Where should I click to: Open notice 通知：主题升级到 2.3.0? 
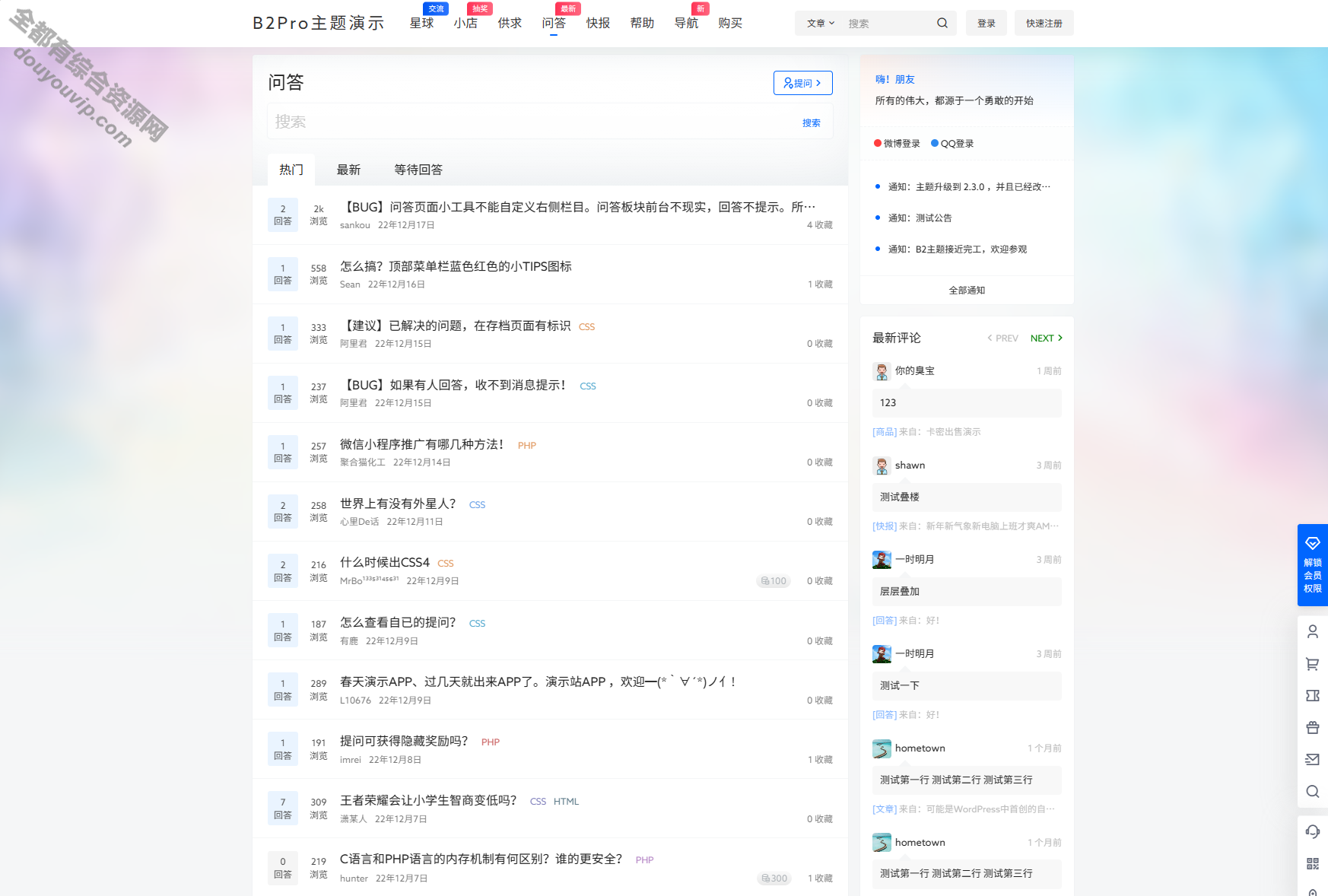click(x=969, y=187)
